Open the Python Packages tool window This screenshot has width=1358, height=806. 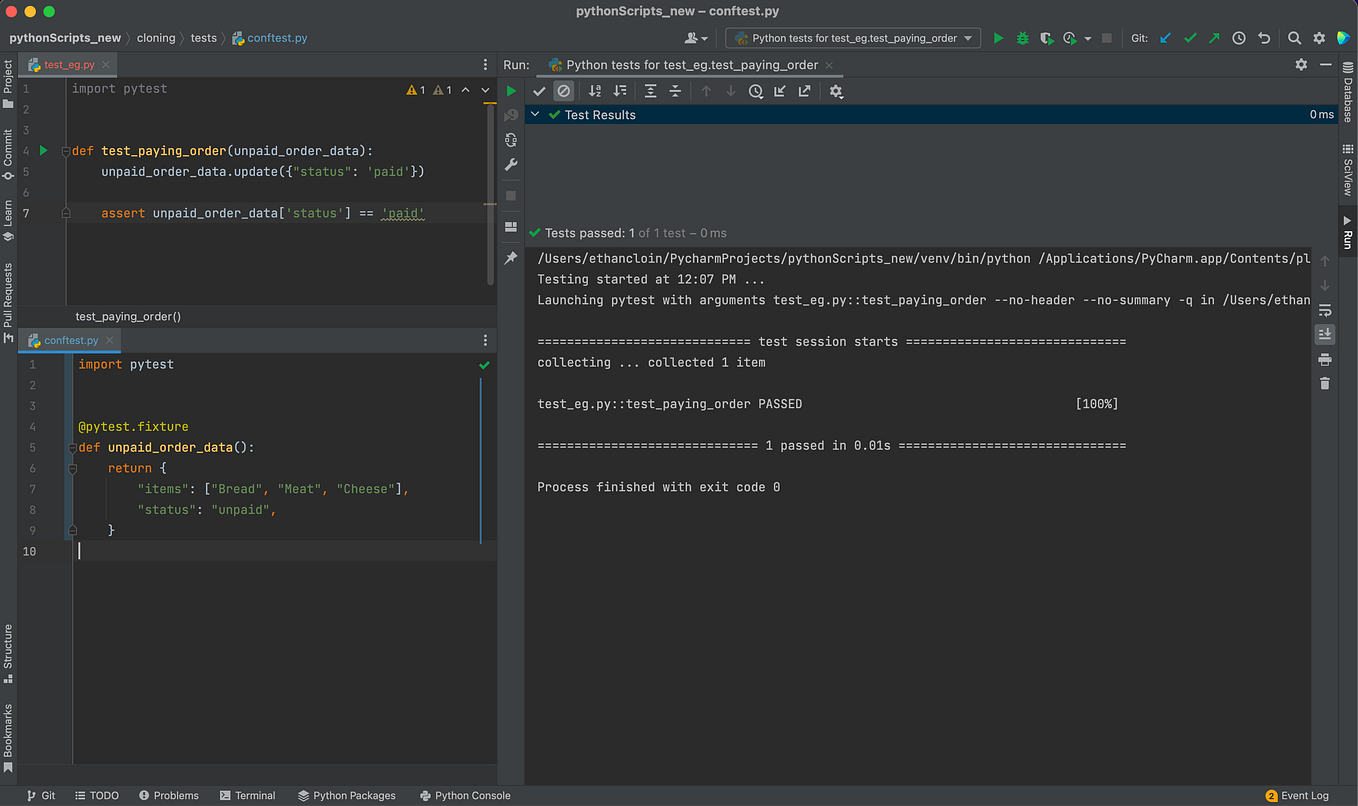click(x=347, y=795)
